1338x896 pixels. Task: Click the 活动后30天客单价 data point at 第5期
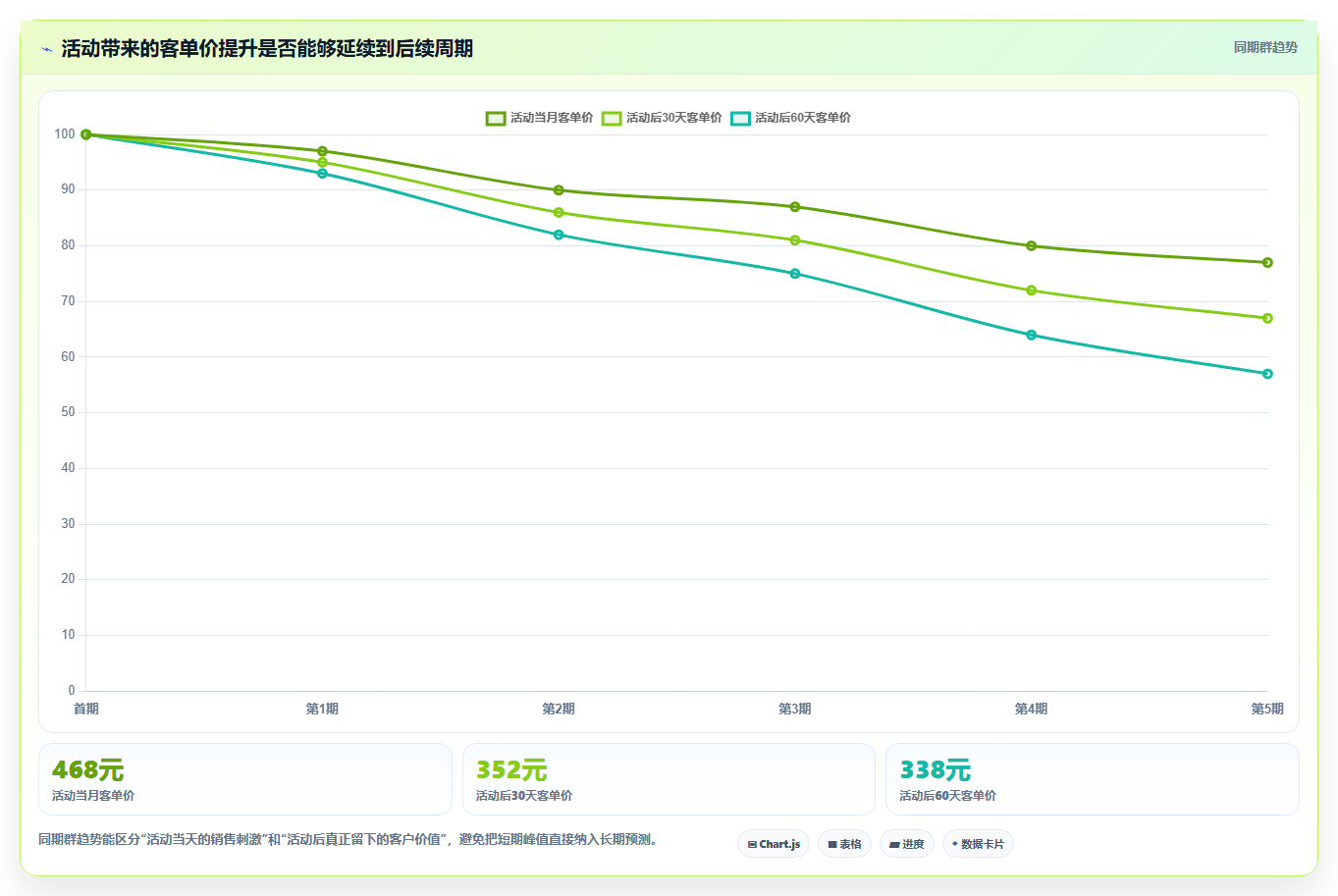(1267, 318)
